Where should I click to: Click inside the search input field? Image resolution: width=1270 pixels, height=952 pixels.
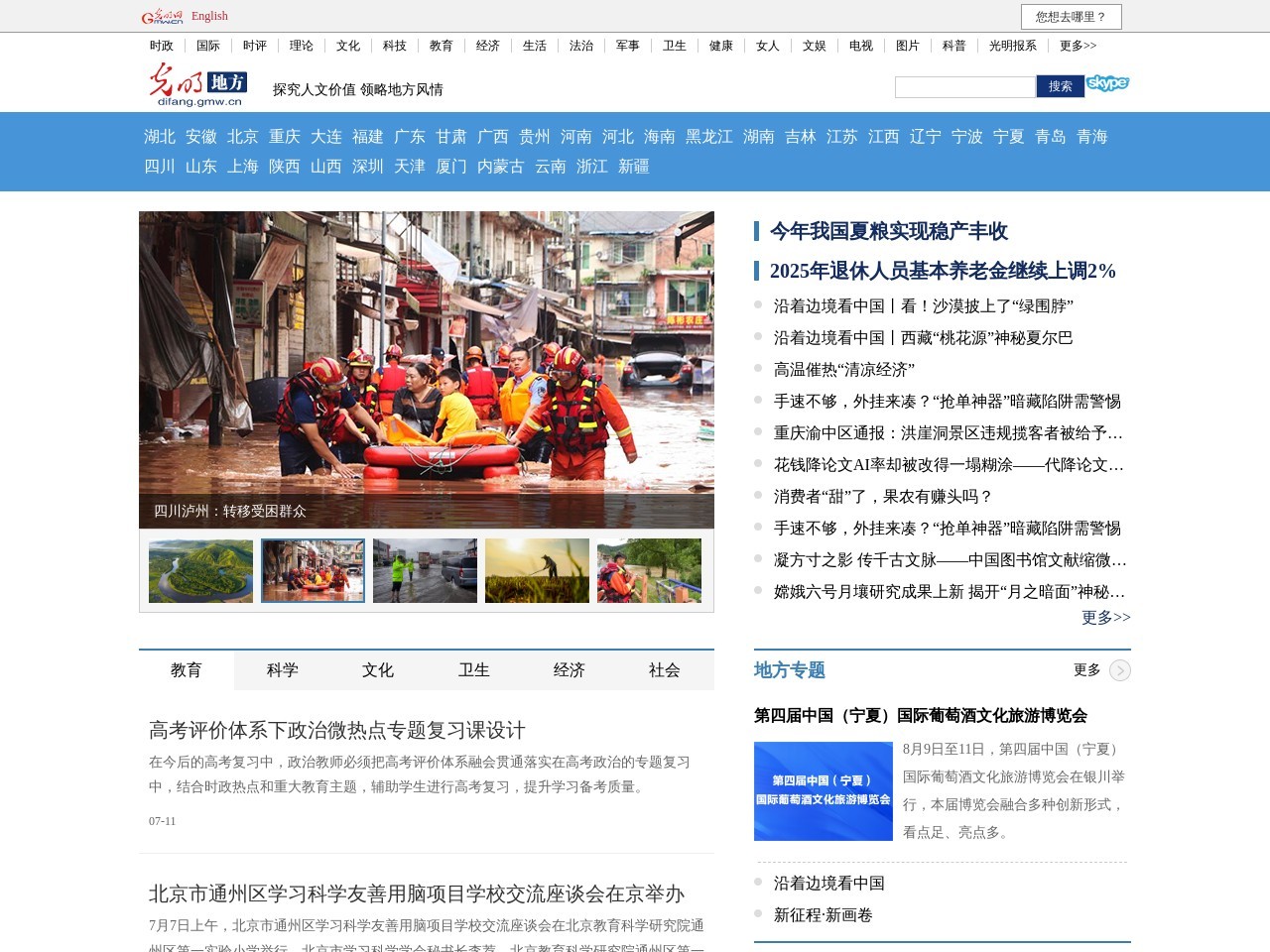(962, 86)
